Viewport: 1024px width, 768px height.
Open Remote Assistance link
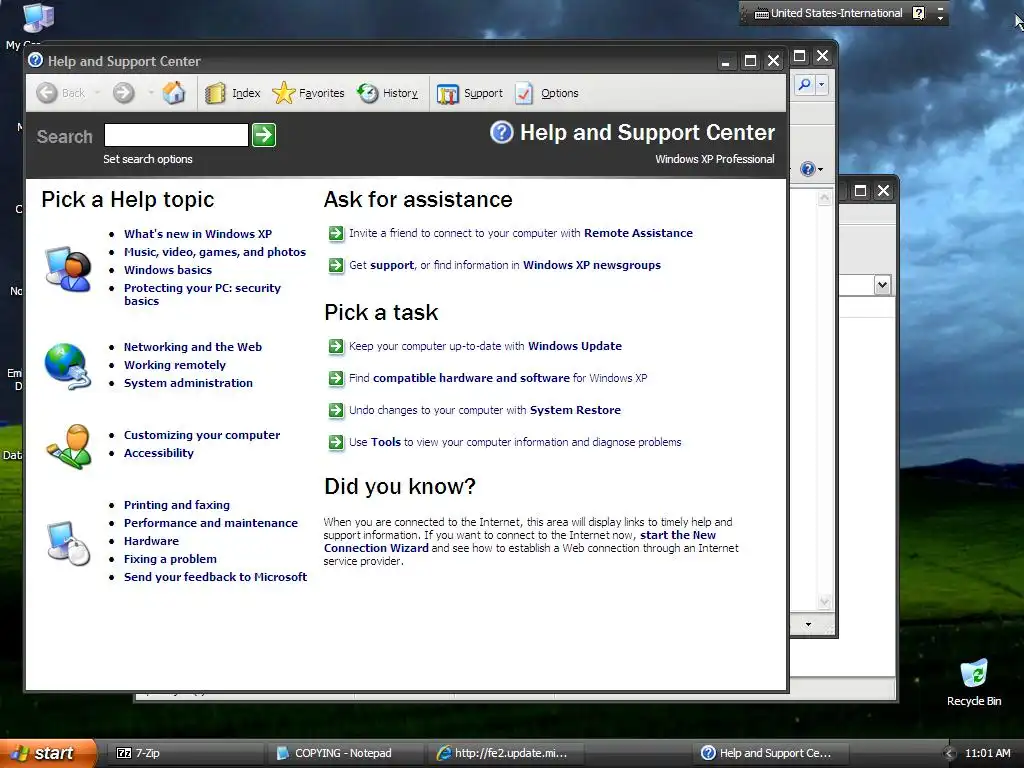click(x=638, y=233)
